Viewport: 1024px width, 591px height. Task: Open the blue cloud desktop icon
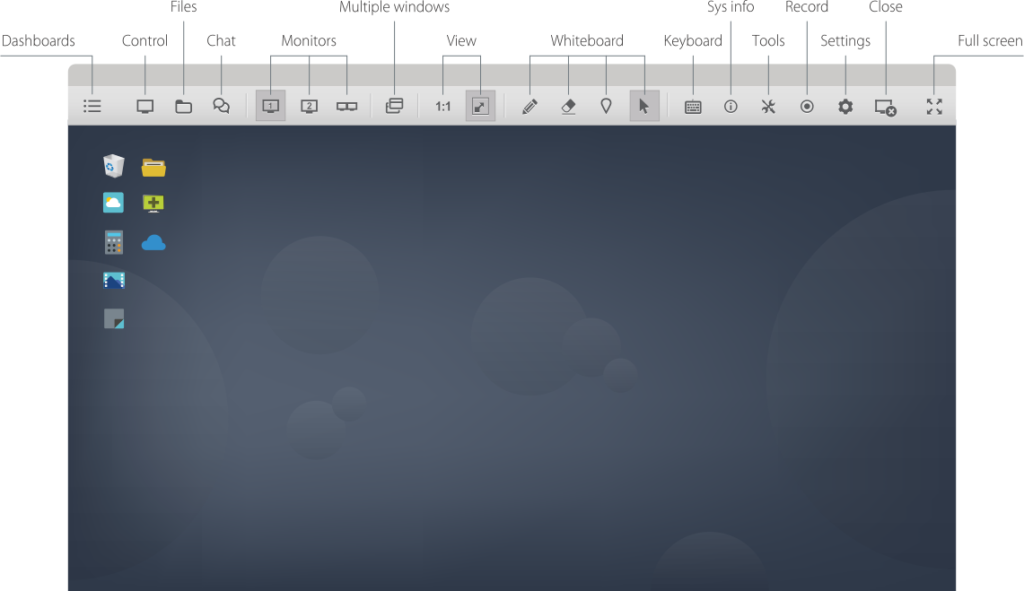click(153, 243)
